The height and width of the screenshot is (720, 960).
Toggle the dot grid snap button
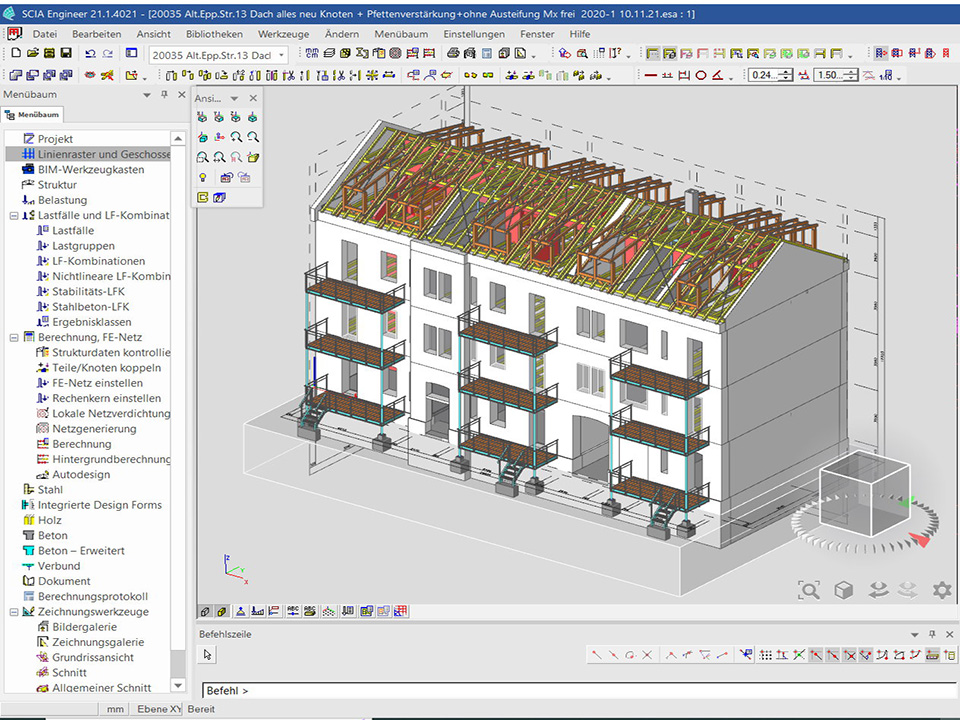point(765,655)
